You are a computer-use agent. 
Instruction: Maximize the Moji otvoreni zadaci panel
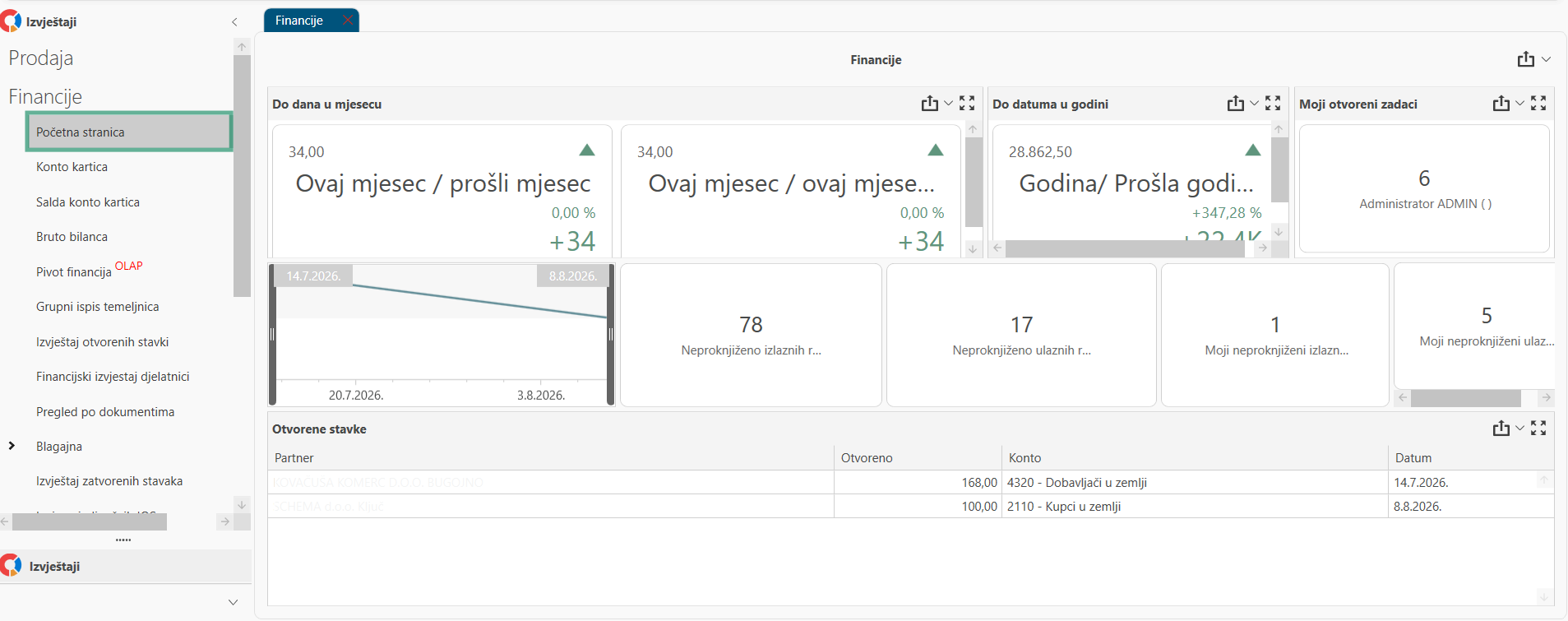pyautogui.click(x=1538, y=104)
